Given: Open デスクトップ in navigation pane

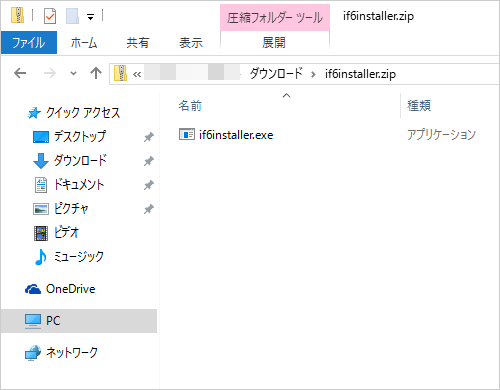Looking at the screenshot, I should click(80, 136).
